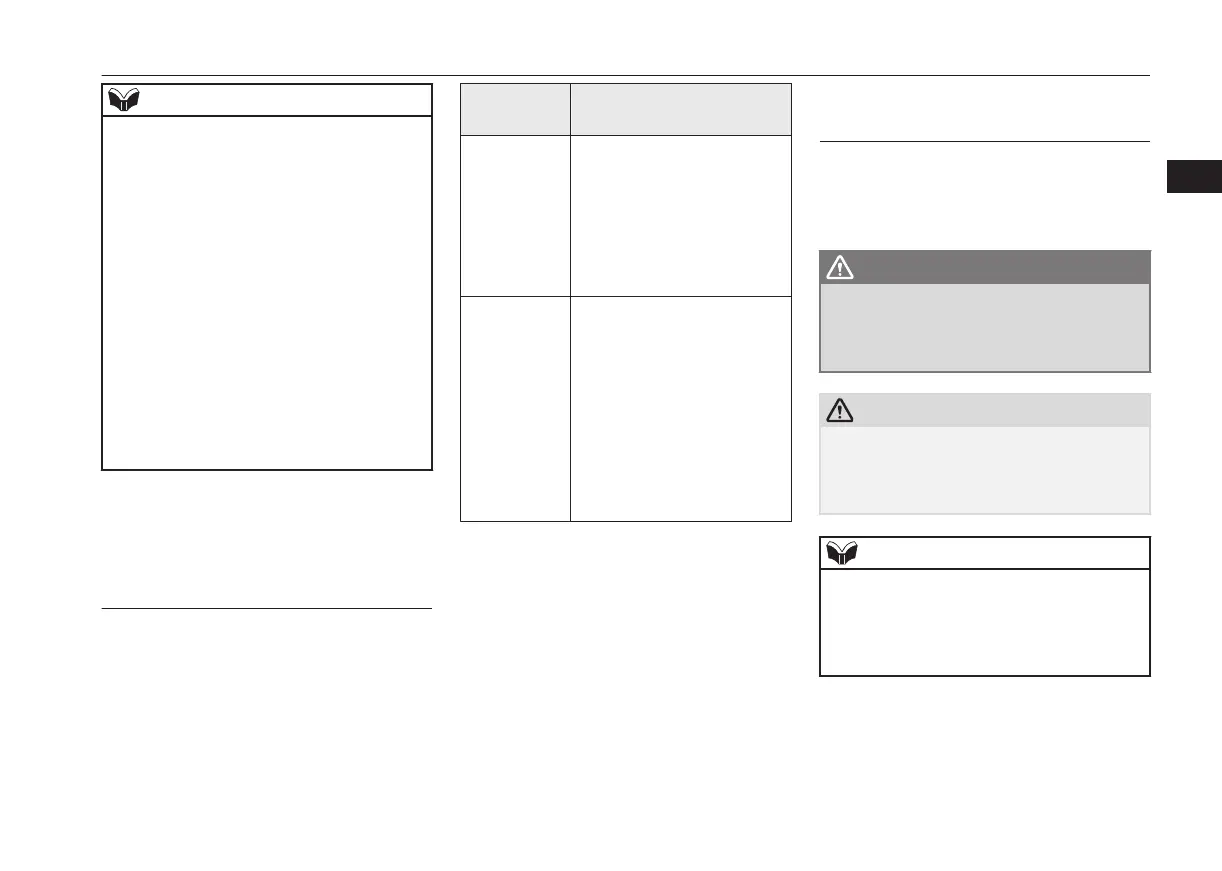Click the divider line below the left note box

point(267,608)
